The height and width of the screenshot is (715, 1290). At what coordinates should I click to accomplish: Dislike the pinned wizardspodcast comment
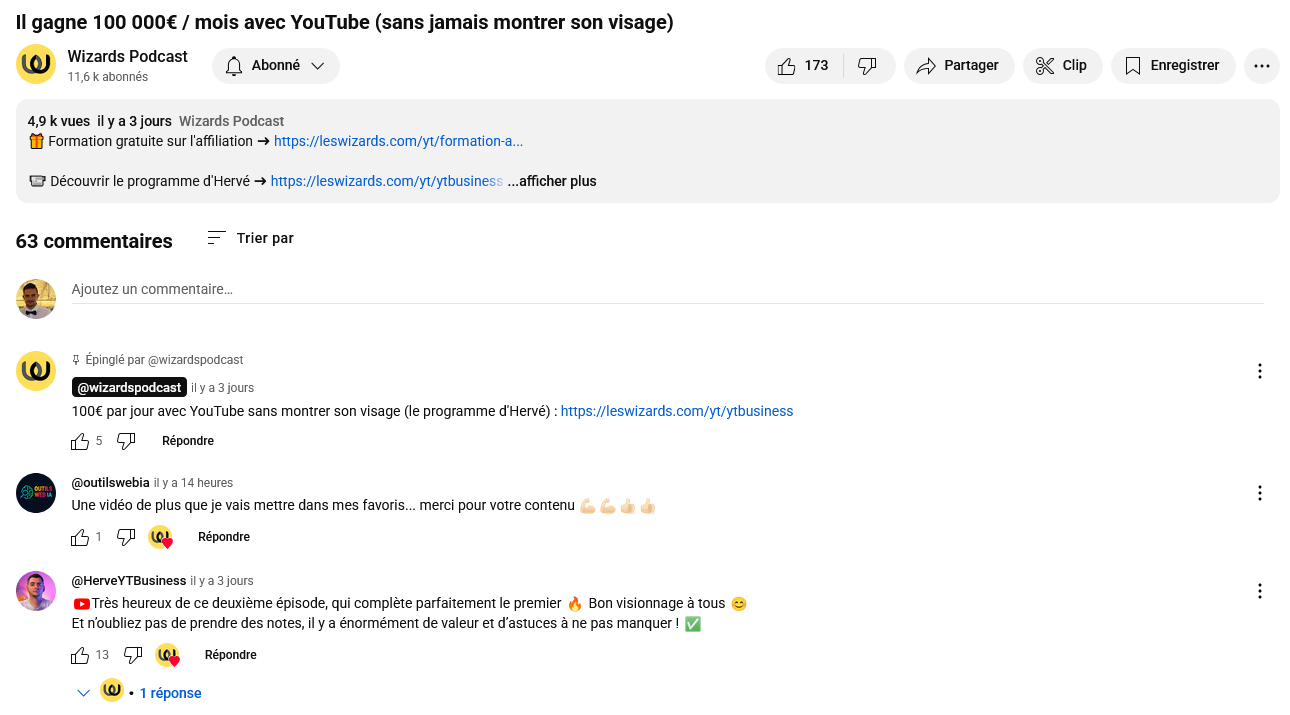click(x=126, y=441)
